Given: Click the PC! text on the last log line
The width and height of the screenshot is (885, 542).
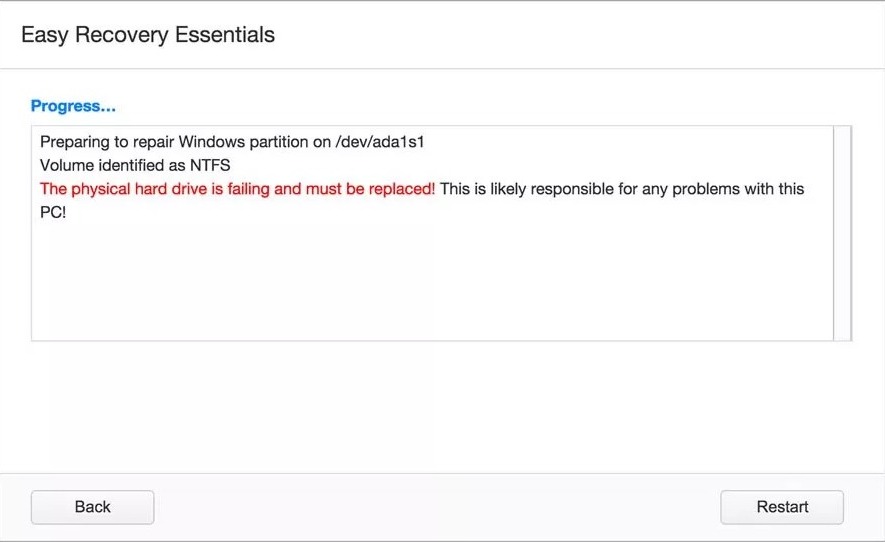Looking at the screenshot, I should (x=52, y=212).
